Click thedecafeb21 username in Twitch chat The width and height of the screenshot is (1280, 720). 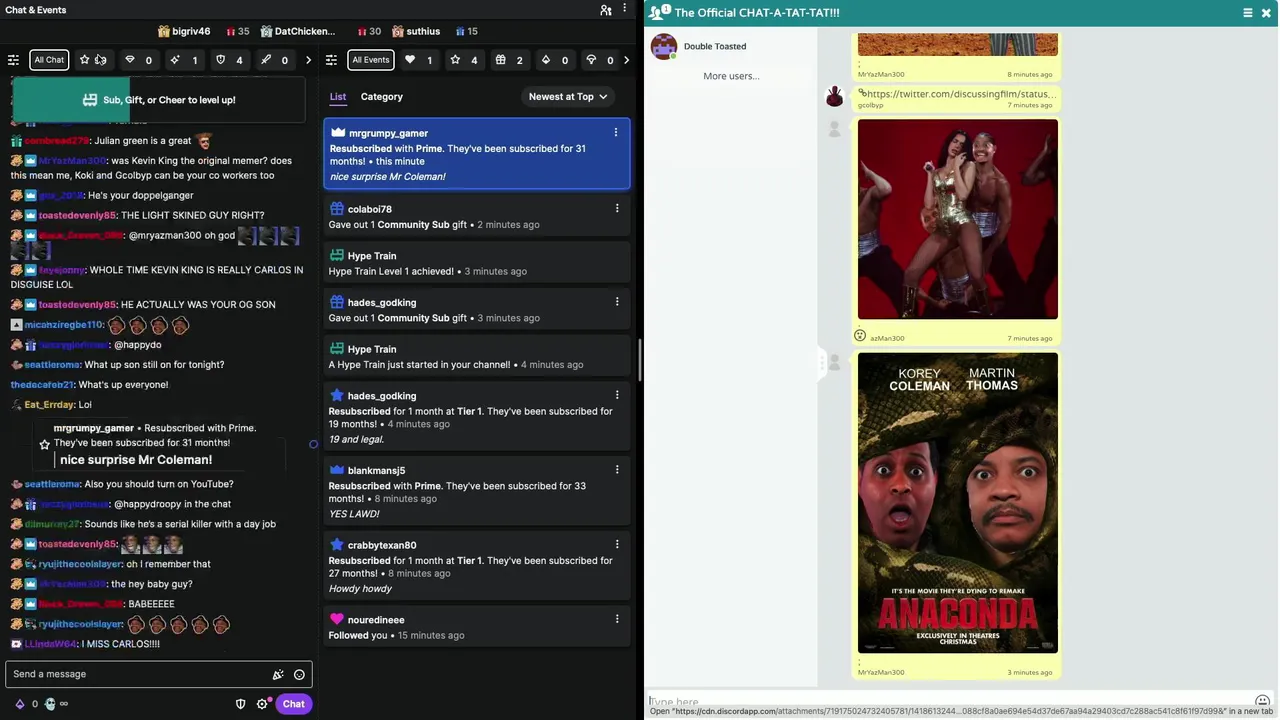[42, 385]
